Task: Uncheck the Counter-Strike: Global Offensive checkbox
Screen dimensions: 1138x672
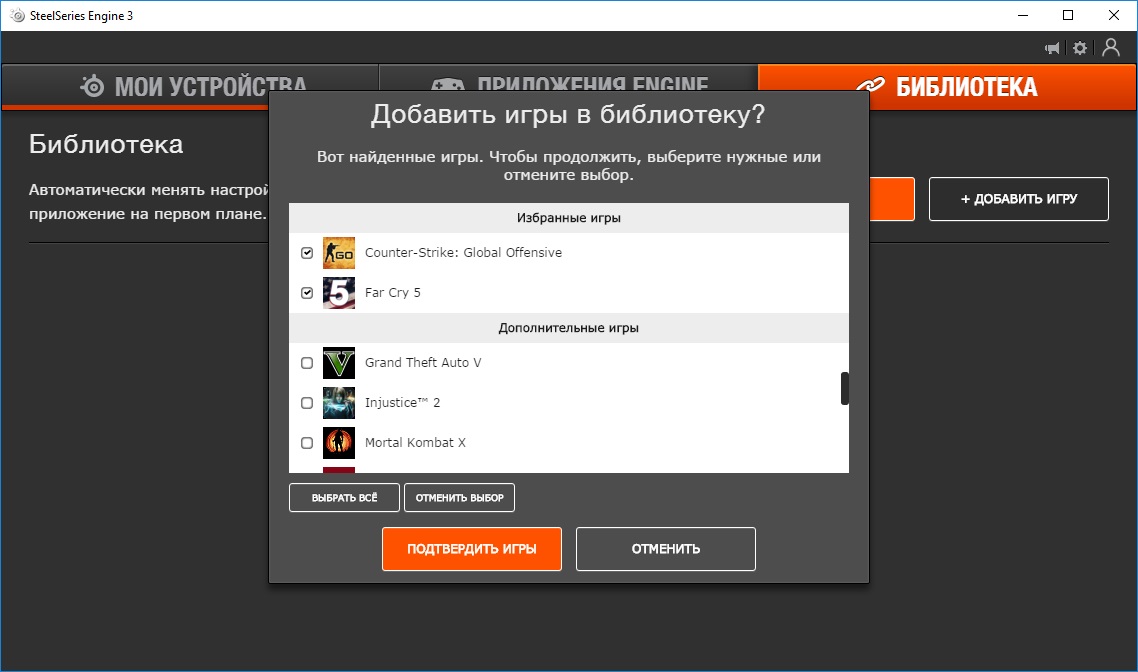Action: pos(307,253)
